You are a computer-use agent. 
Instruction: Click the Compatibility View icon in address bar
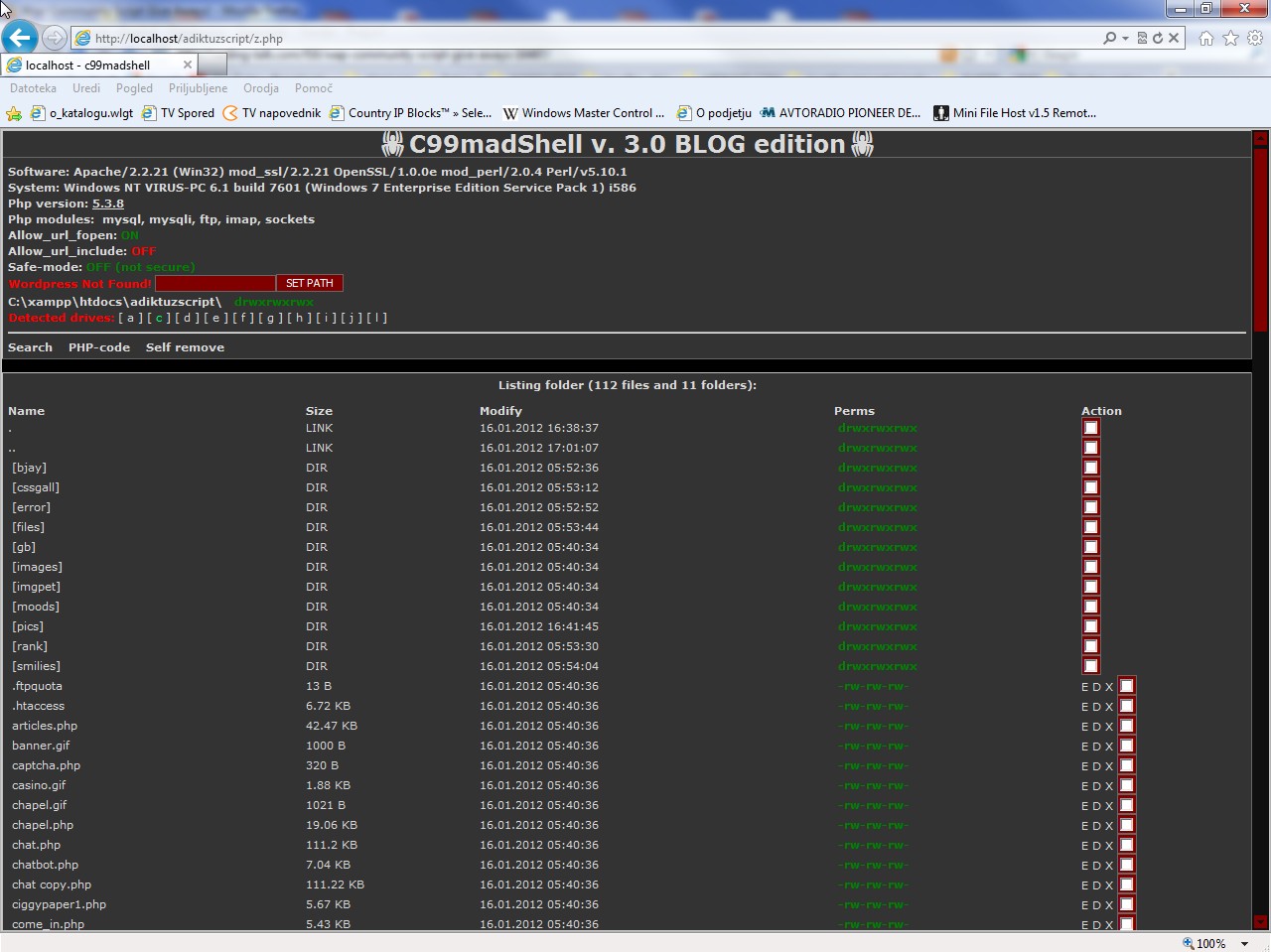(x=1142, y=38)
